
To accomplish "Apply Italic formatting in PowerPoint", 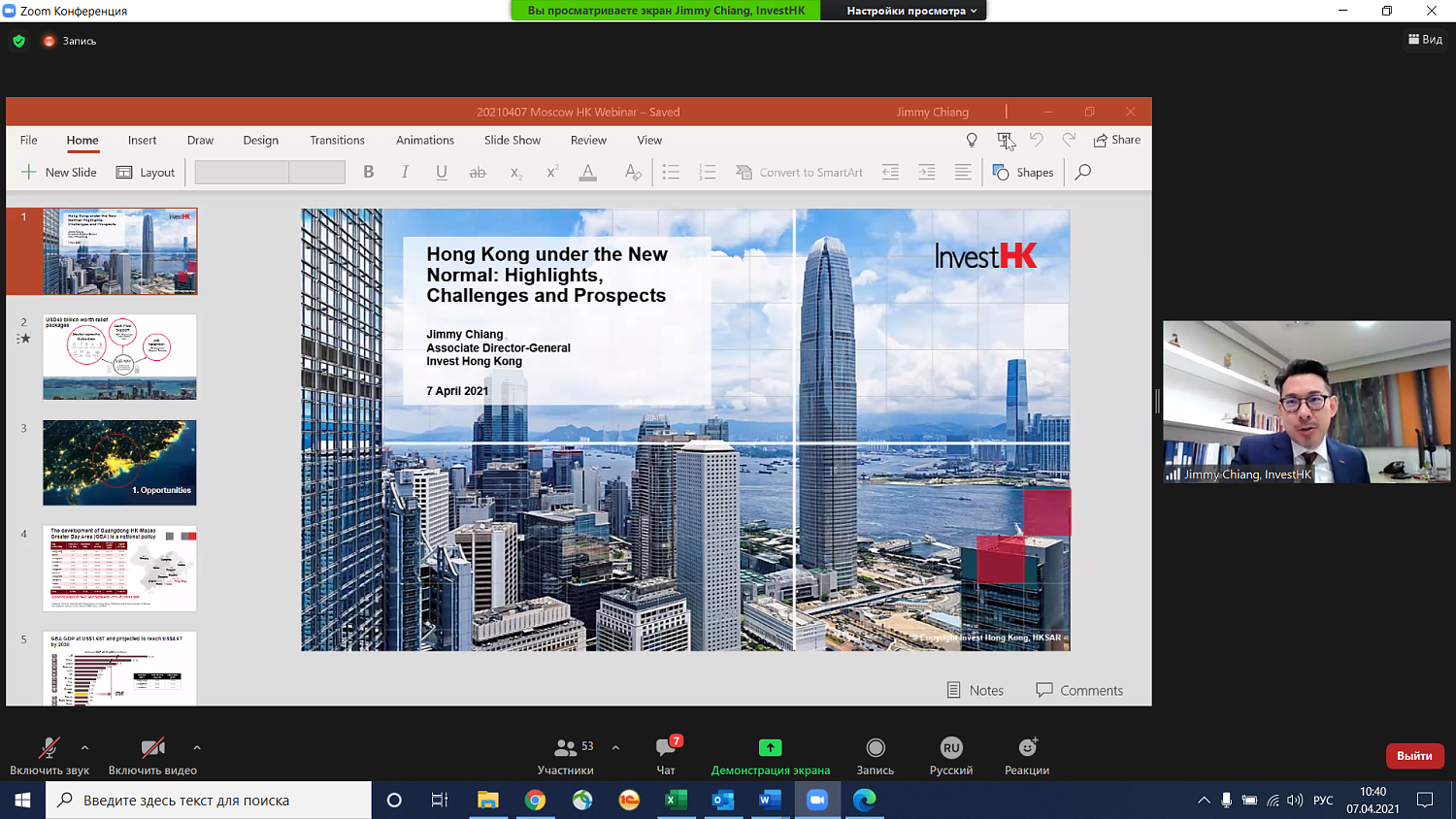I will pos(405,172).
